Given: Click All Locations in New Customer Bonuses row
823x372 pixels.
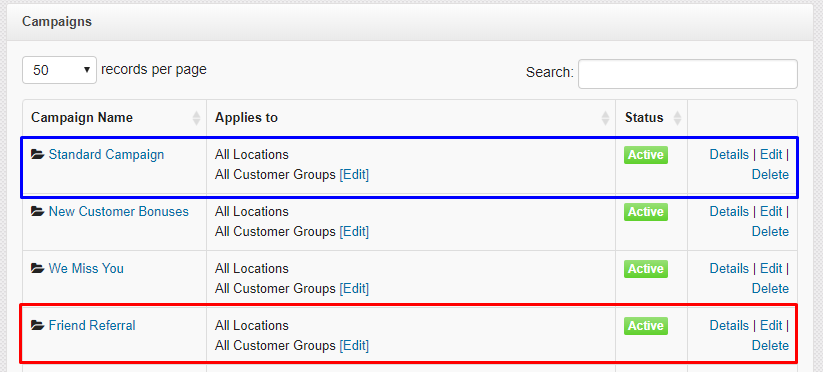Looking at the screenshot, I should pos(251,211).
